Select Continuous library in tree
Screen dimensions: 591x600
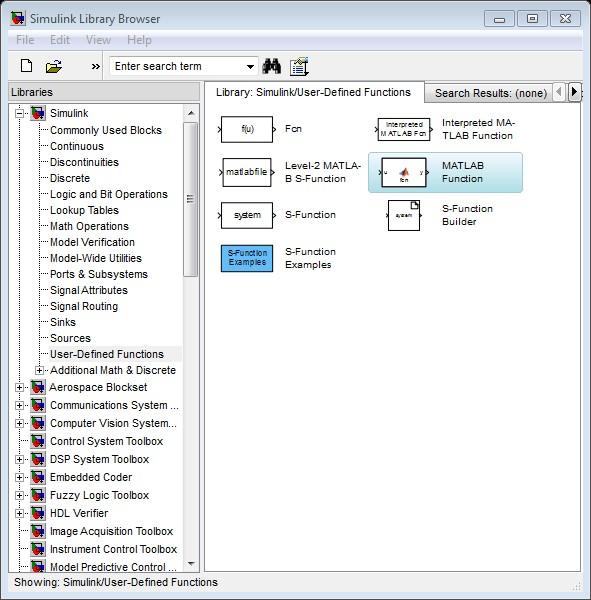pyautogui.click(x=77, y=146)
